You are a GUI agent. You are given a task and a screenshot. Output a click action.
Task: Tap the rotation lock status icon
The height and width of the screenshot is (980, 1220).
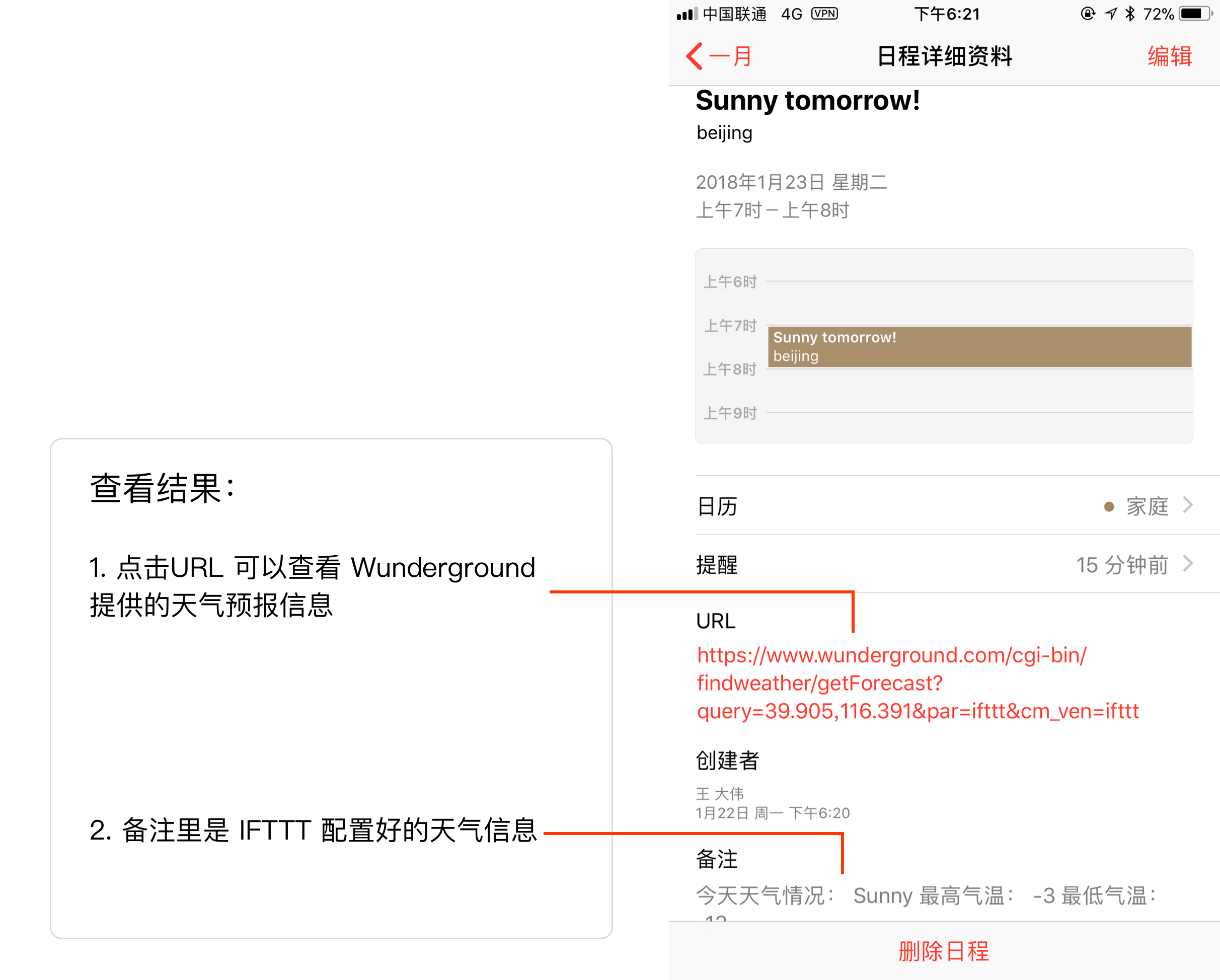[1087, 14]
